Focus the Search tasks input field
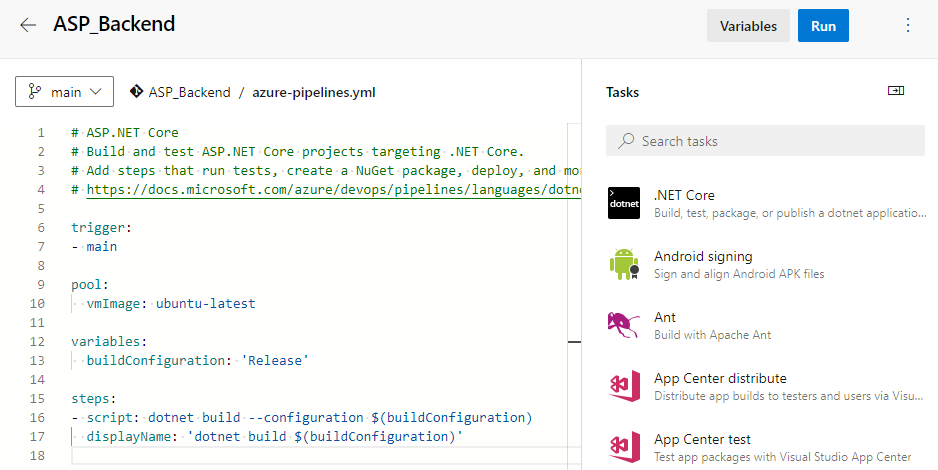 coord(765,141)
